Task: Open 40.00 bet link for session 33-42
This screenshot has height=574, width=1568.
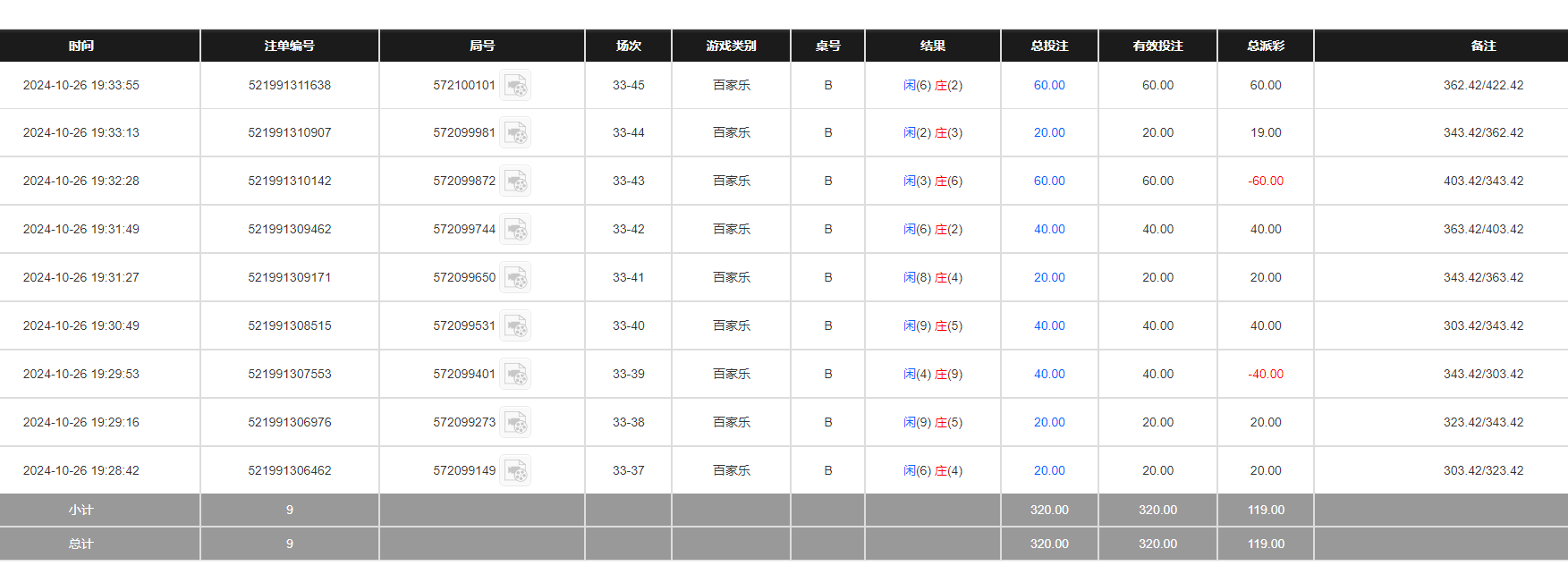Action: (1049, 230)
